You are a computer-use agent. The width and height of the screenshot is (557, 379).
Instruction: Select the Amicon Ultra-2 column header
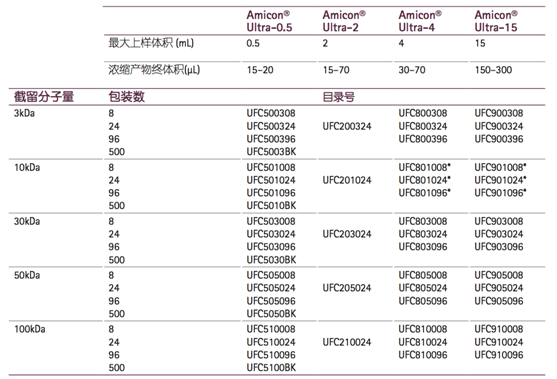coord(344,21)
